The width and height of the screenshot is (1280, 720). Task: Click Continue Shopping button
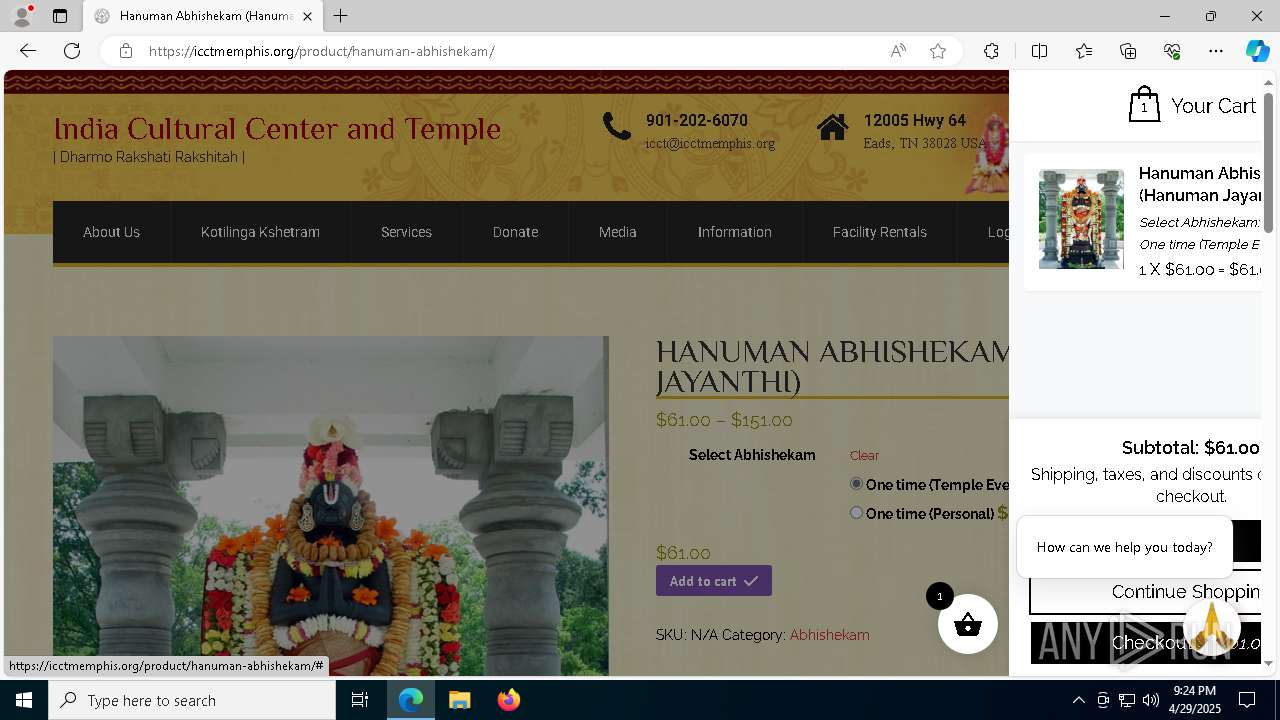[1145, 592]
